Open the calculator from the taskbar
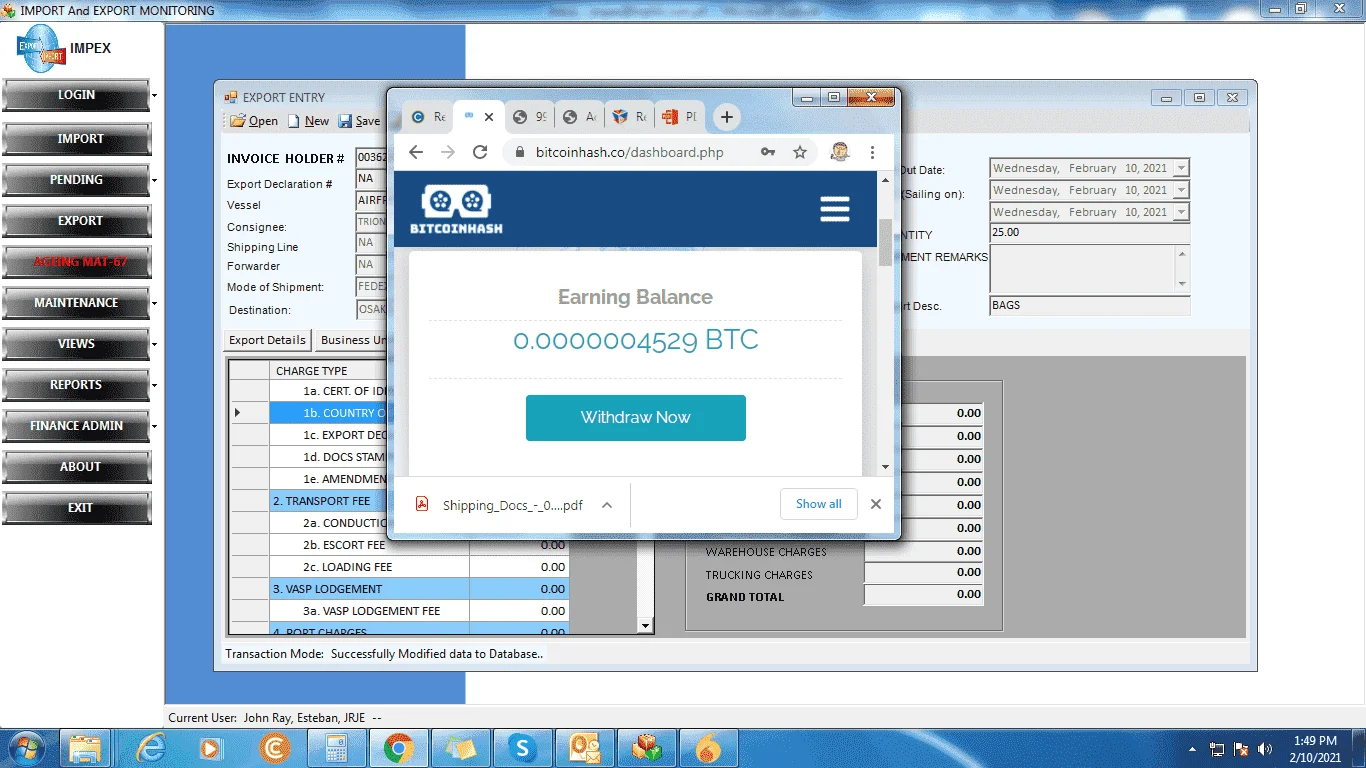The height and width of the screenshot is (768, 1366). [x=335, y=748]
